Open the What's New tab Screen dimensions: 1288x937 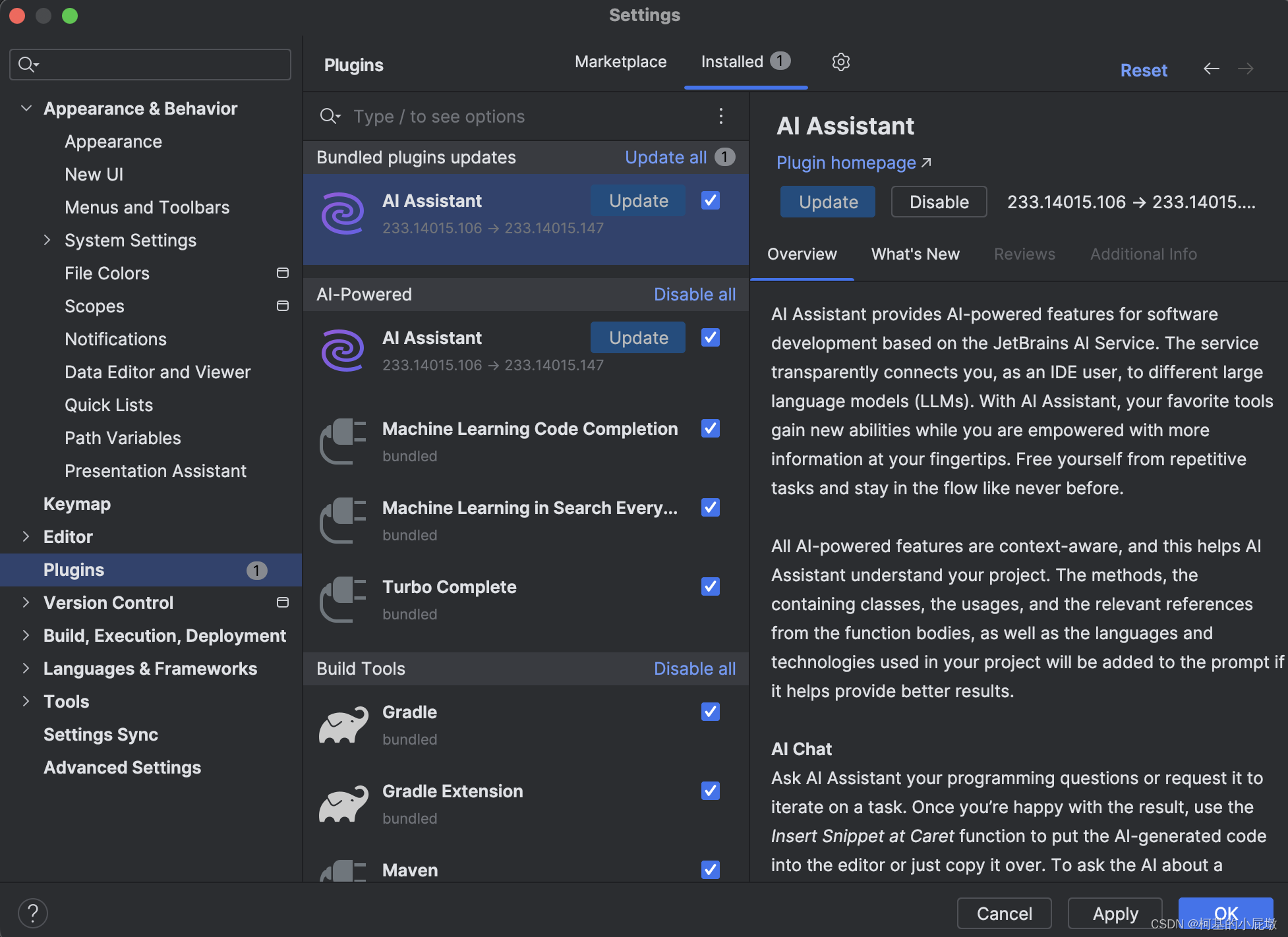click(x=915, y=254)
